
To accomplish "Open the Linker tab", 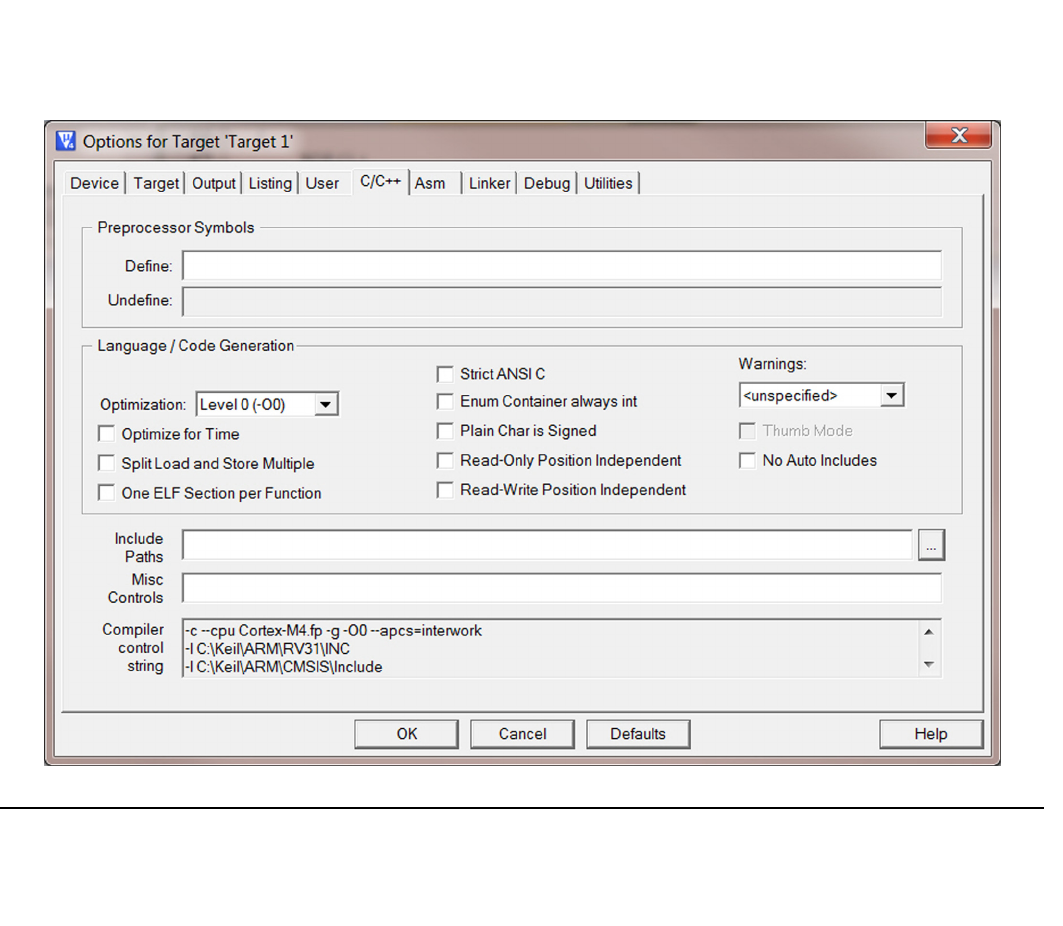I will (489, 183).
